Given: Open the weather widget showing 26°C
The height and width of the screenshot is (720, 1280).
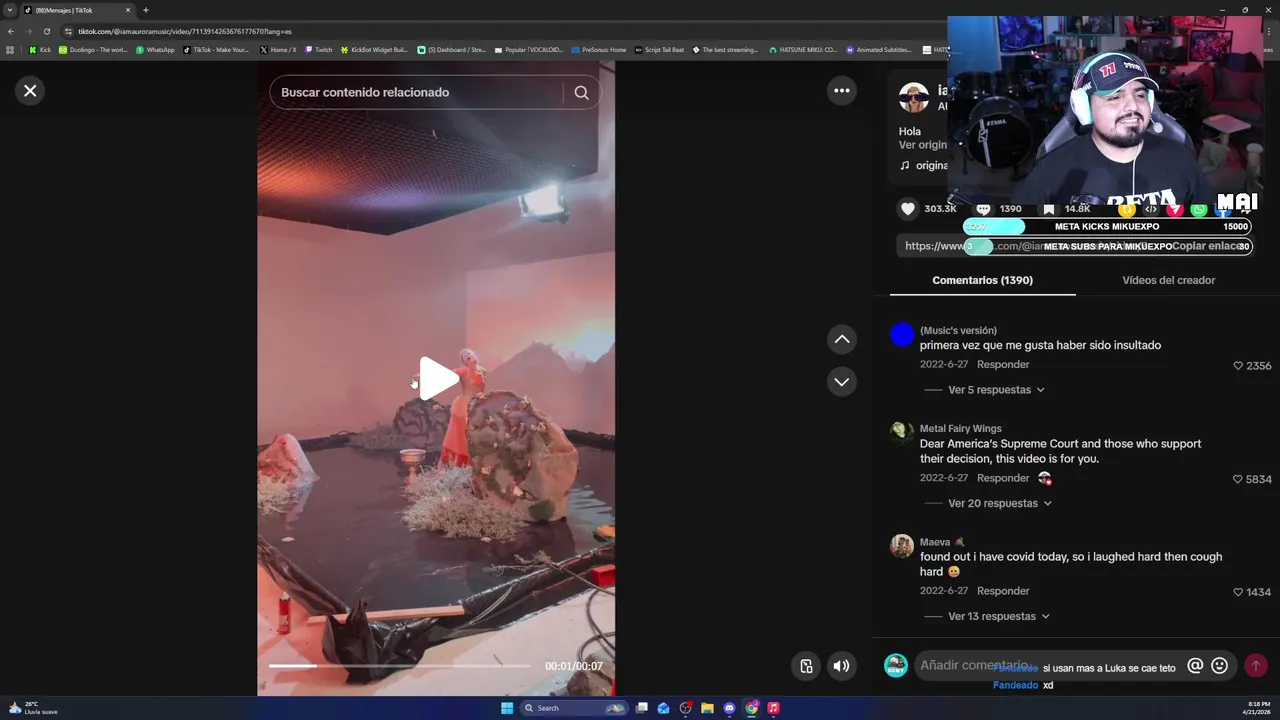Looking at the screenshot, I should point(33,708).
